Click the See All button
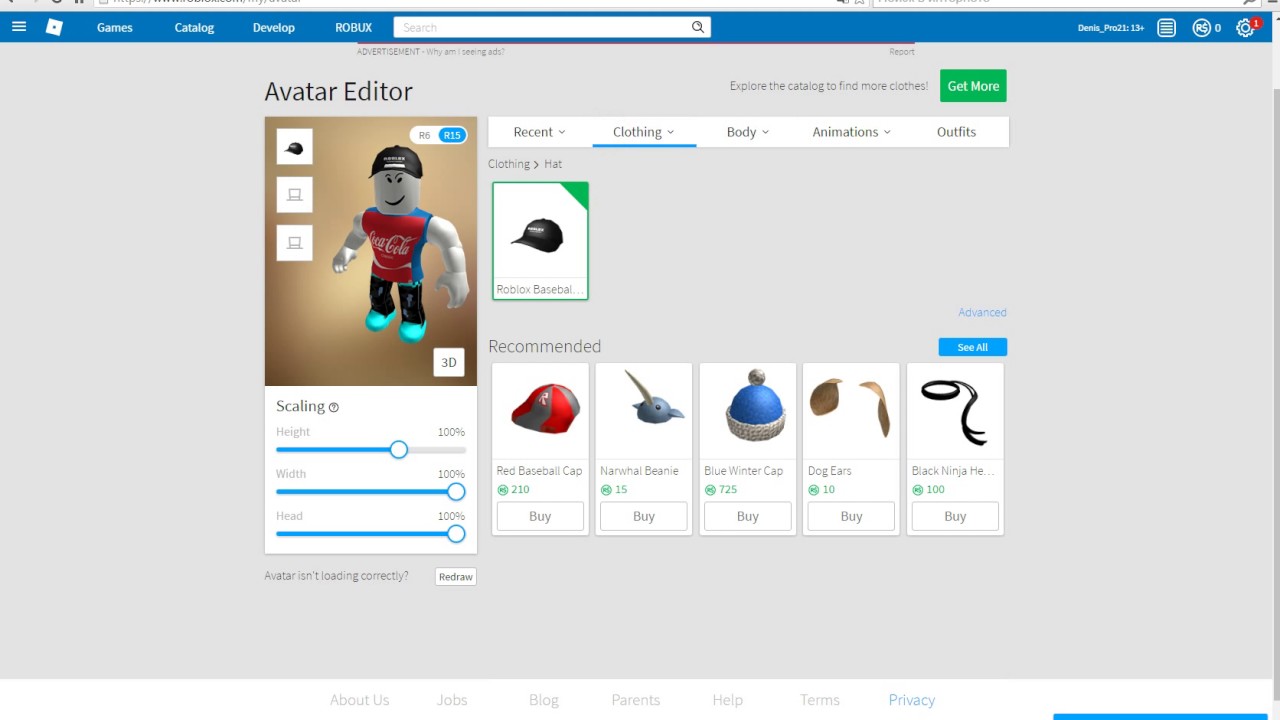1280x720 pixels. [x=973, y=347]
